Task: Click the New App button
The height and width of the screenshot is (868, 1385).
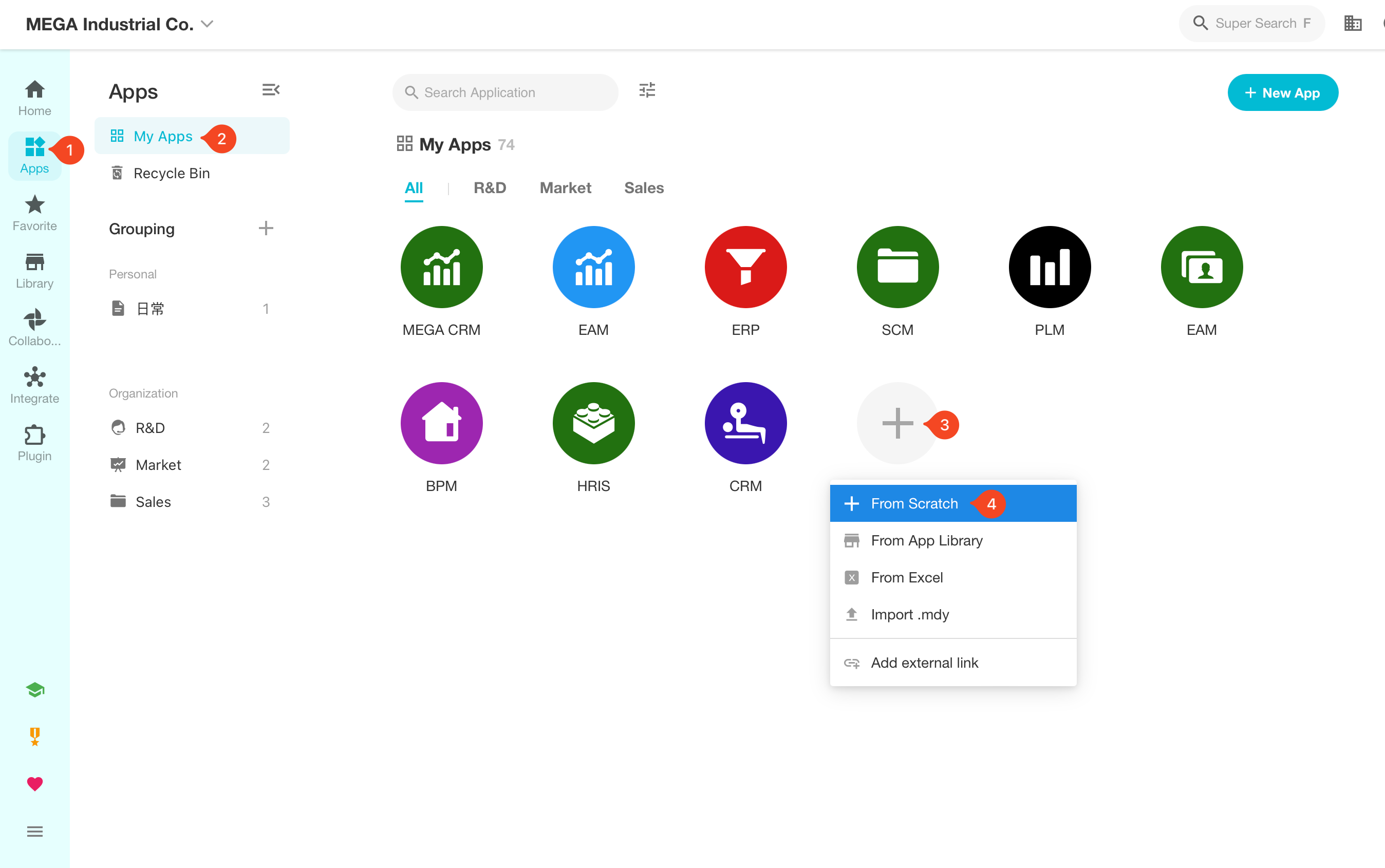Action: [x=1282, y=92]
